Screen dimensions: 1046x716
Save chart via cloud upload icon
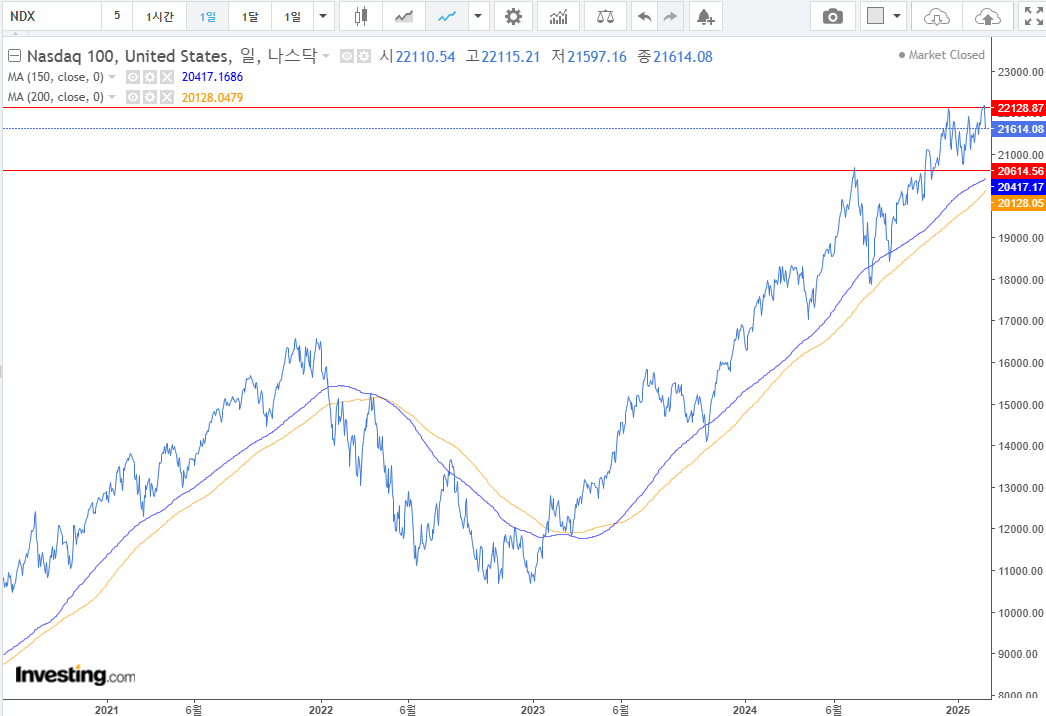tap(988, 16)
